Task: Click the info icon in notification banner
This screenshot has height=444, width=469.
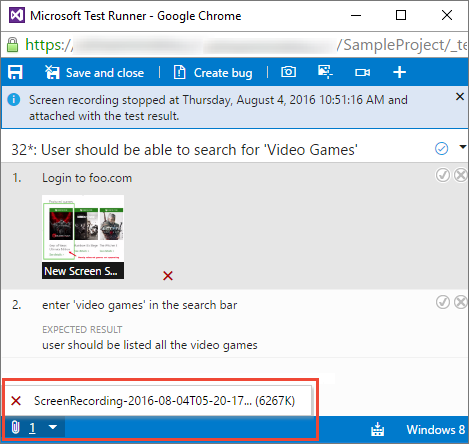Action: [14, 100]
